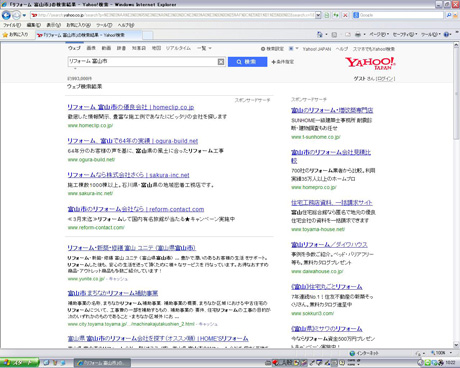Click the system tray clock

click(x=451, y=363)
